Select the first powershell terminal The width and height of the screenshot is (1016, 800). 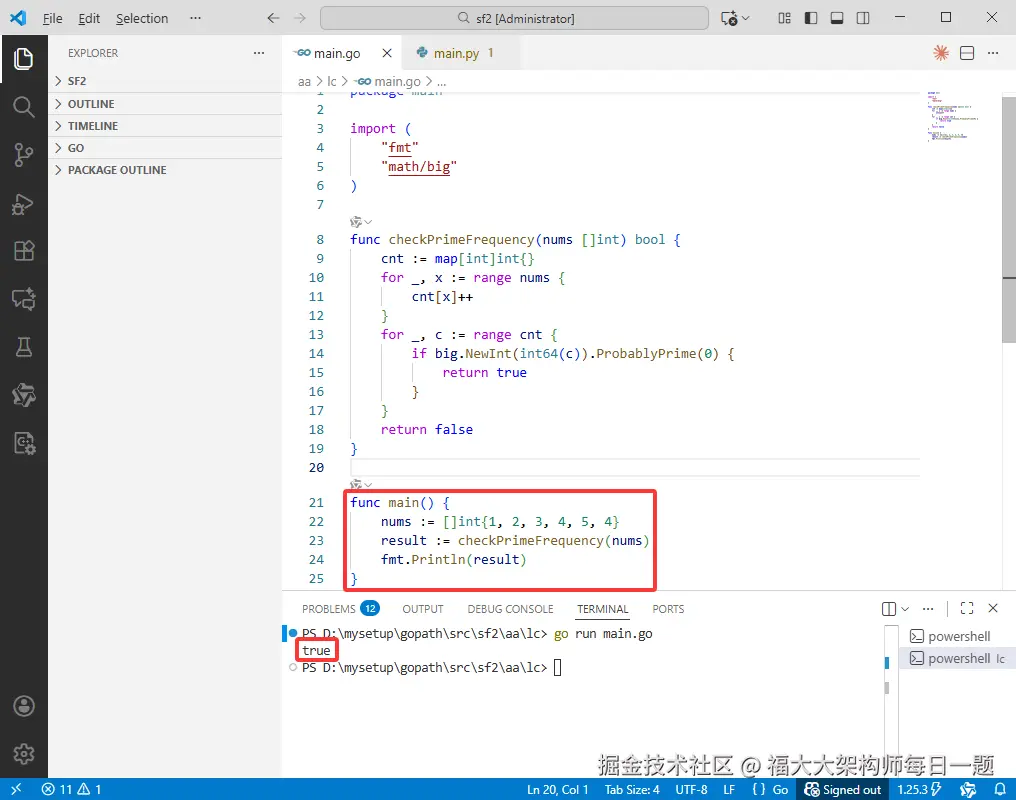(x=958, y=636)
